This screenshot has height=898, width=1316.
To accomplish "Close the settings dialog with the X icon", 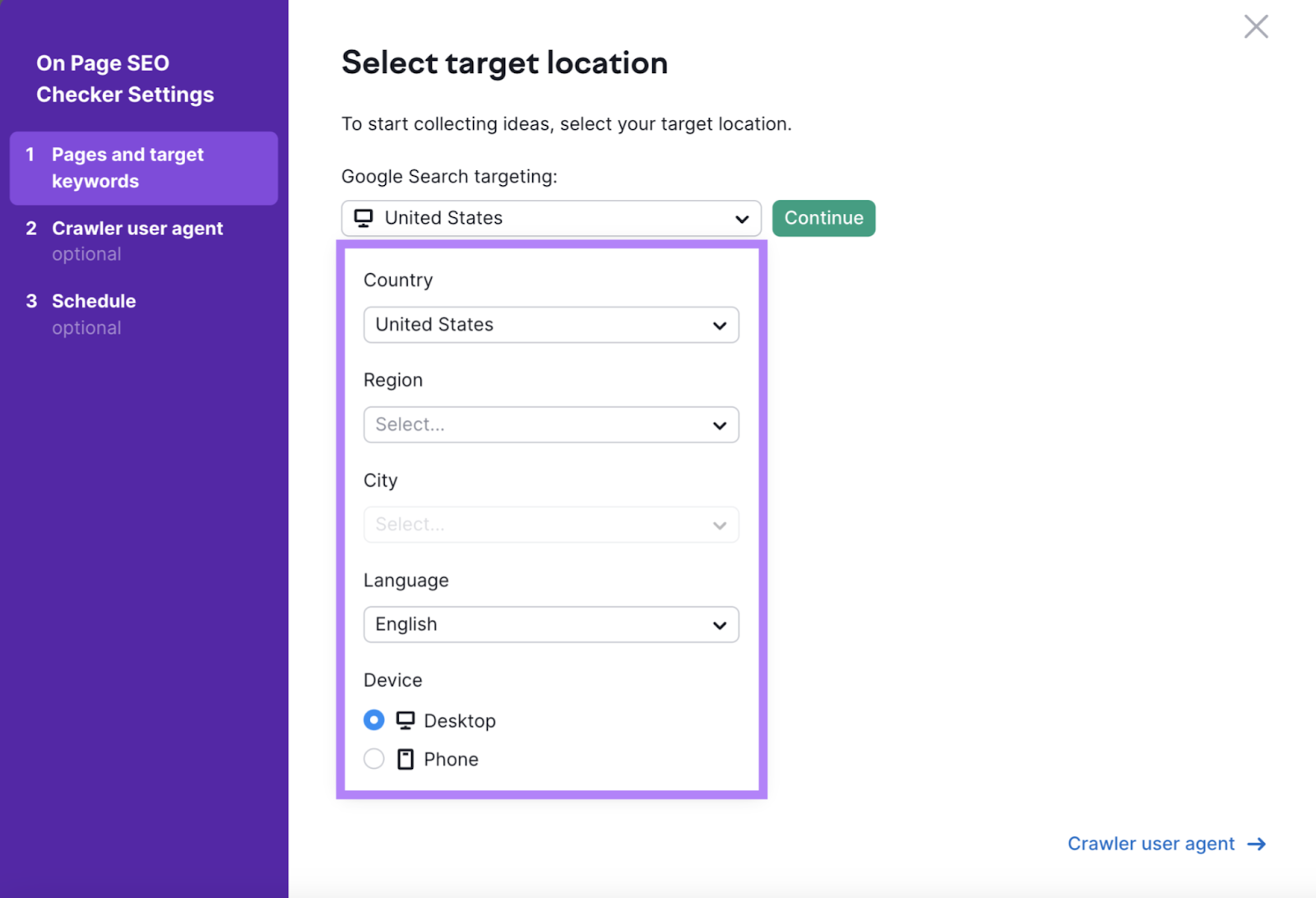I will click(1256, 26).
